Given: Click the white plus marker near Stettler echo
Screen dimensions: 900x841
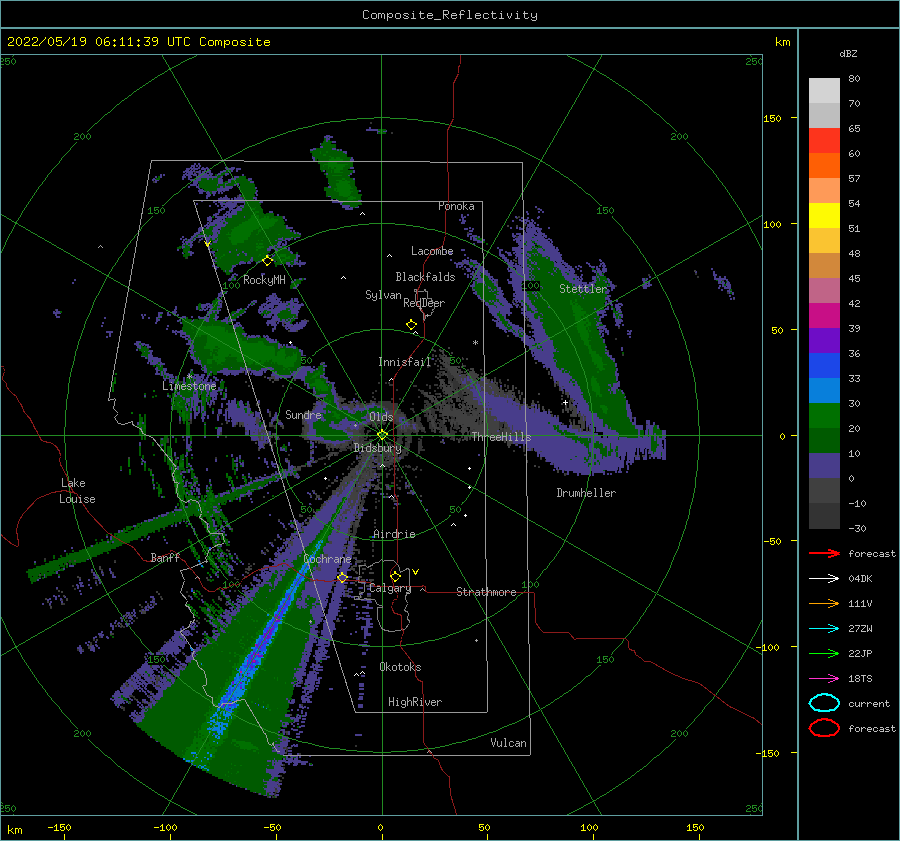Looking at the screenshot, I should pos(565,402).
